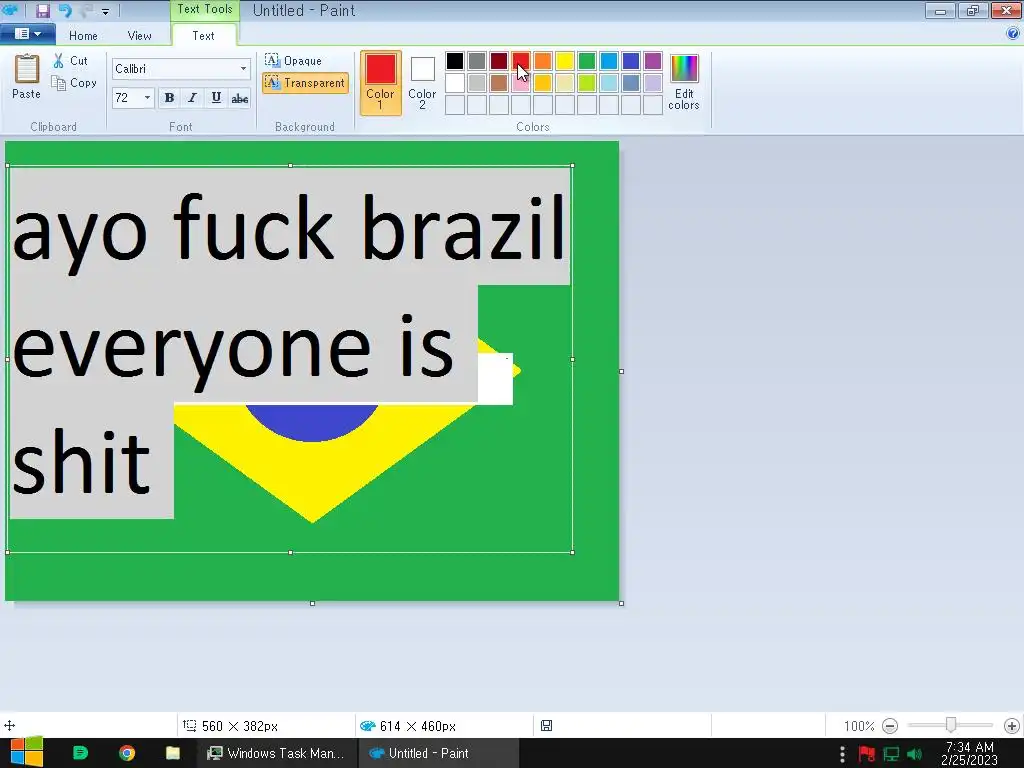Show hidden tray icons via dots
The width and height of the screenshot is (1024, 768).
pos(842,754)
